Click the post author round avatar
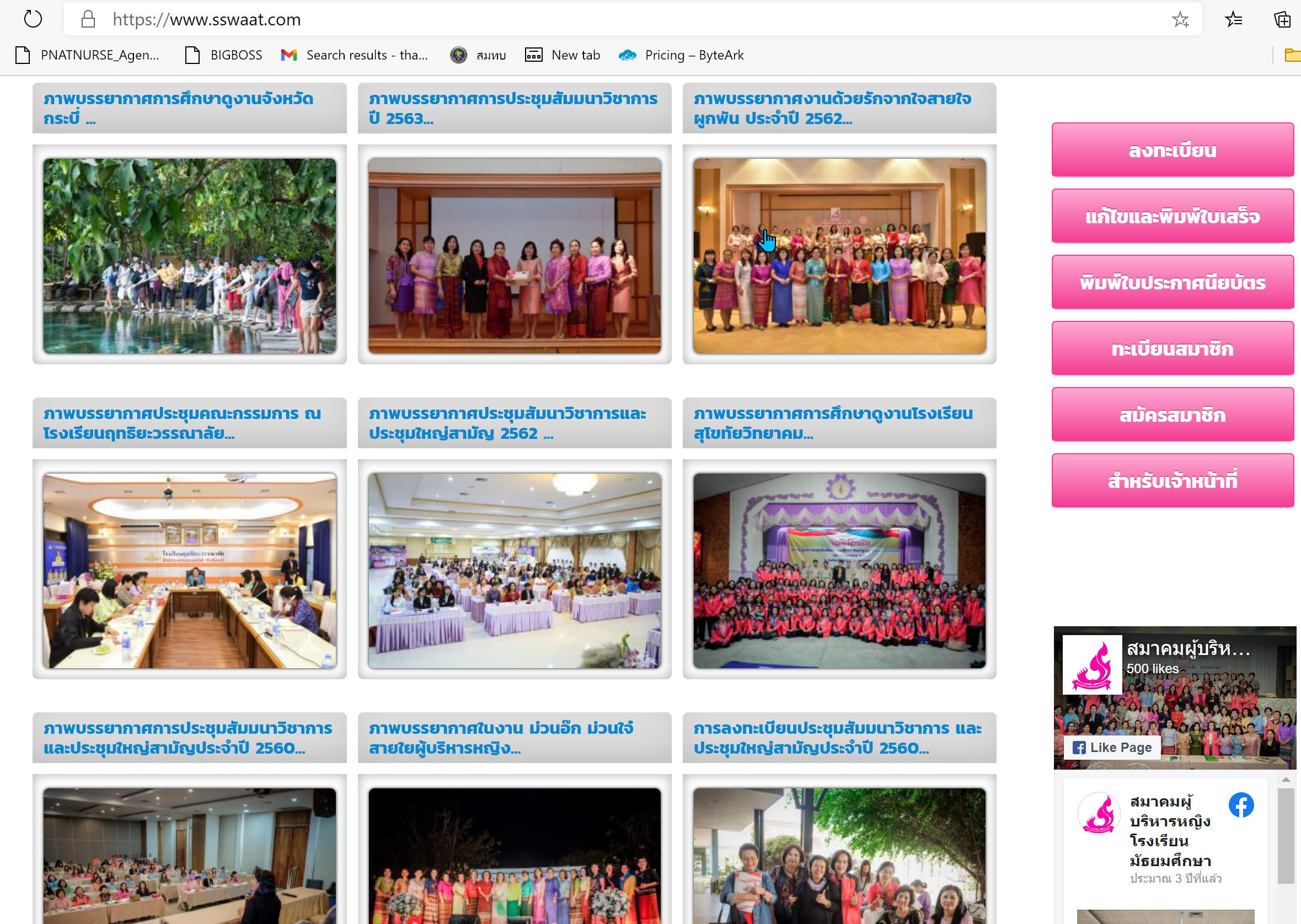This screenshot has width=1301, height=924. (1099, 813)
